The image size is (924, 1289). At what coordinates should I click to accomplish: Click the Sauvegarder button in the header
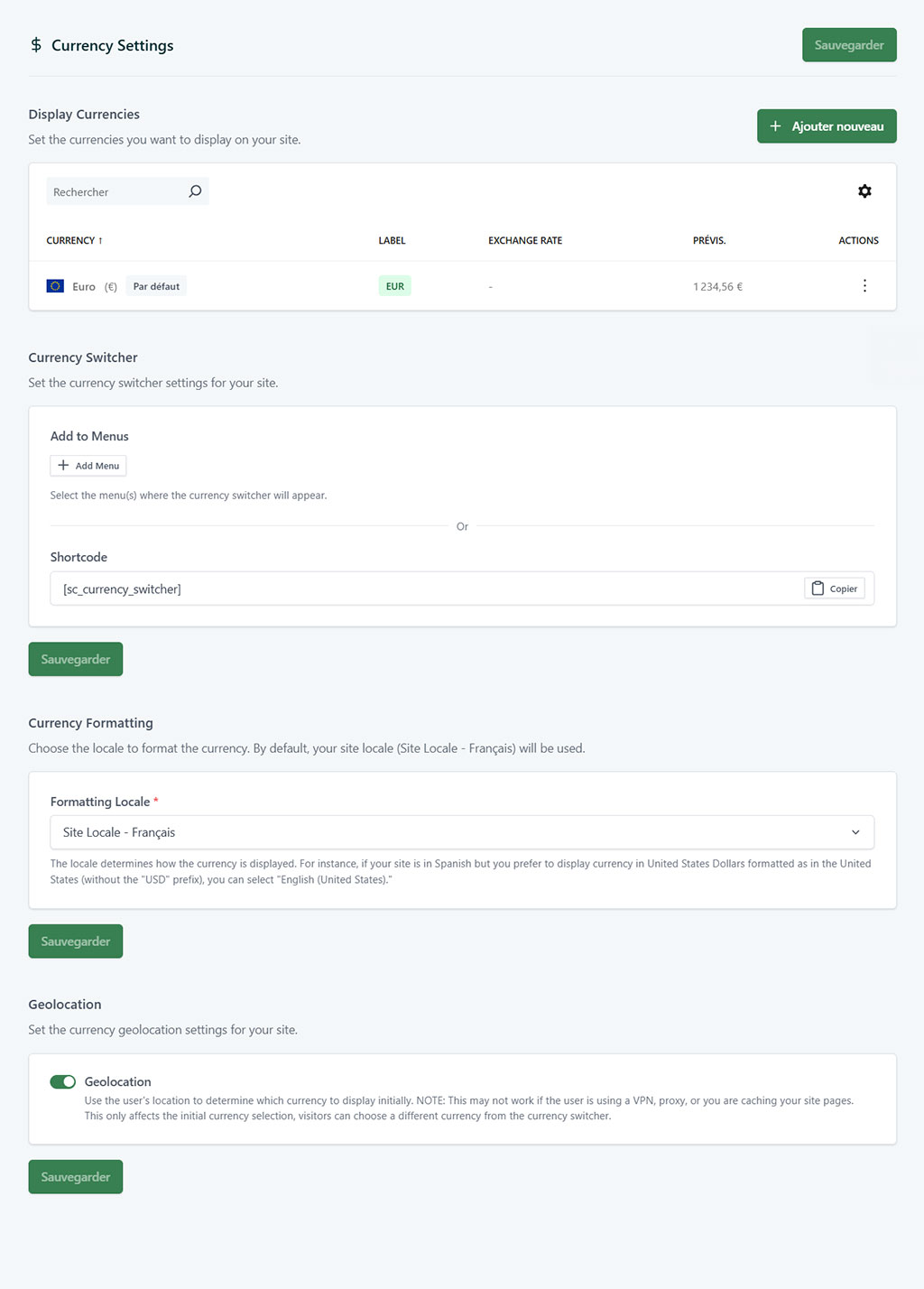848,44
